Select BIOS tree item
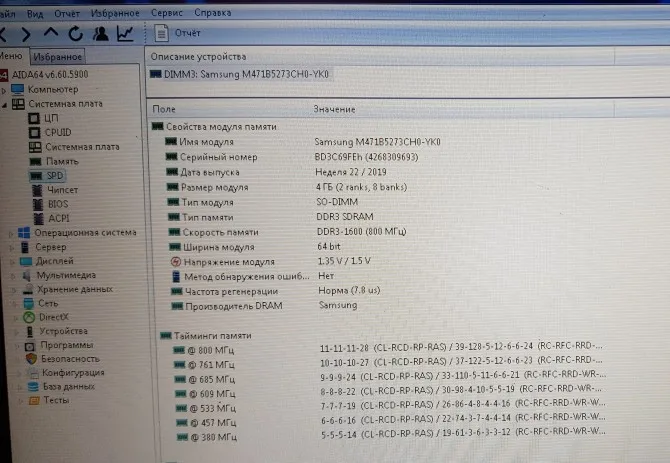The image size is (670, 463). pyautogui.click(x=51, y=204)
